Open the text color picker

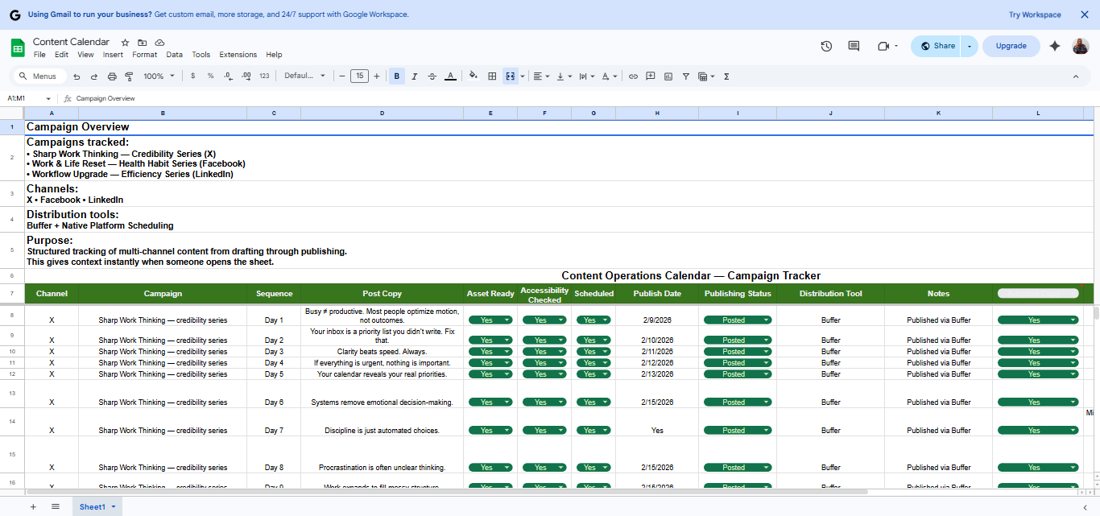(450, 76)
